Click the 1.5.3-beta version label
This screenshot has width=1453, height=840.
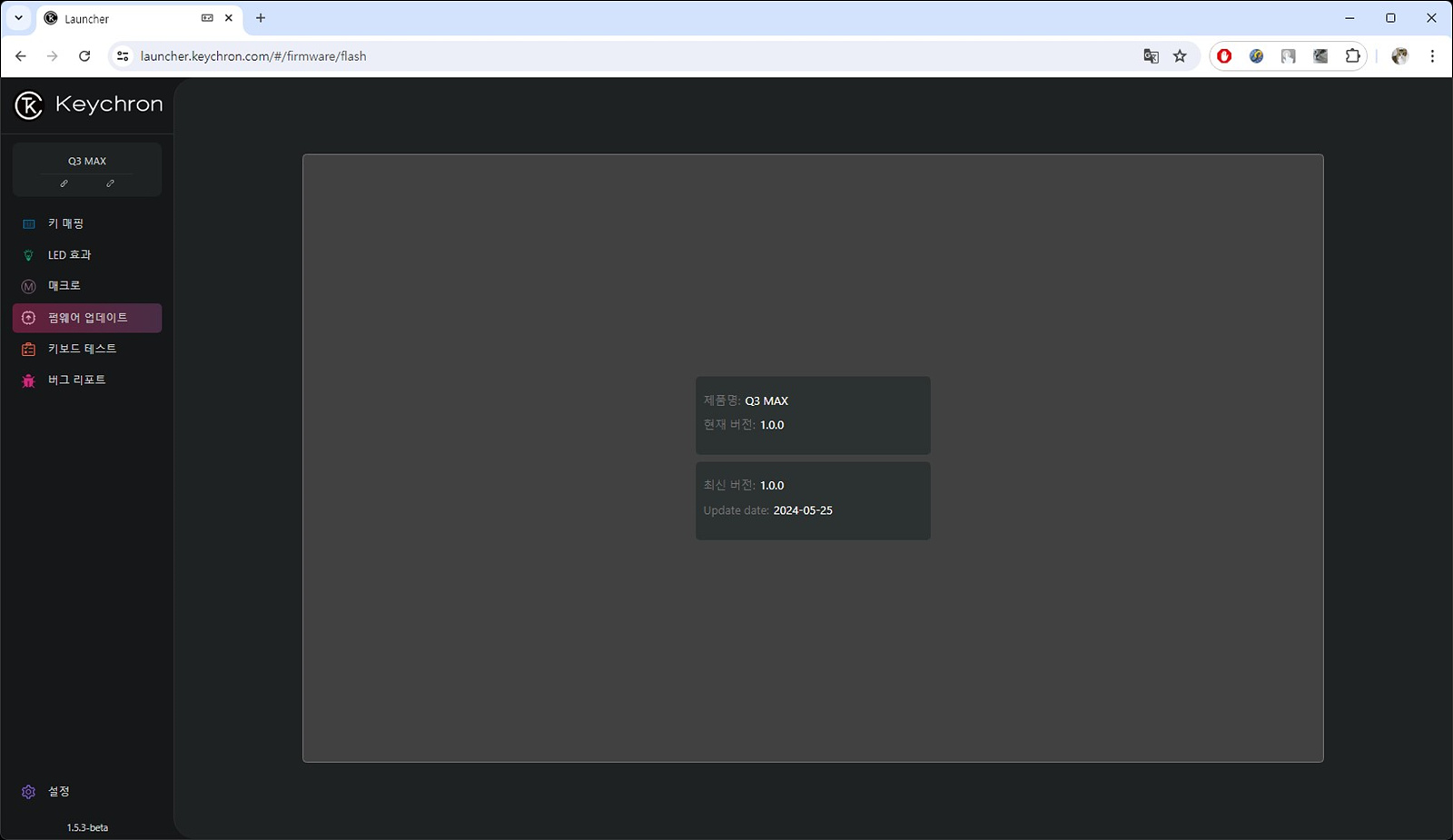coord(87,827)
